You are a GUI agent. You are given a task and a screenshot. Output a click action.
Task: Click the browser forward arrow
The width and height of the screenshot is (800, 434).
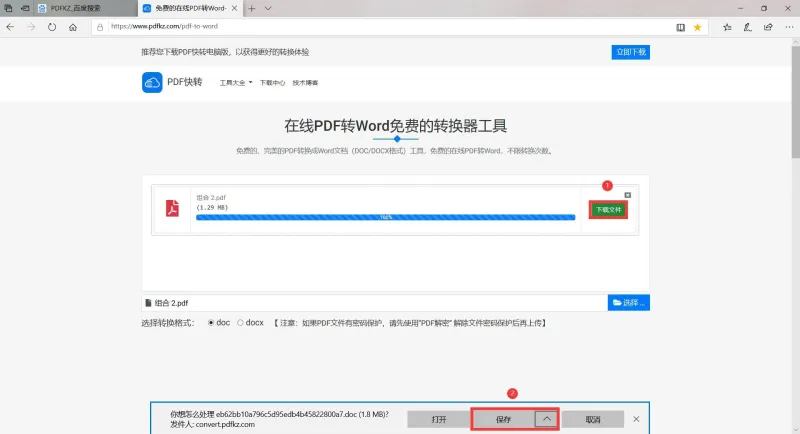pos(31,27)
